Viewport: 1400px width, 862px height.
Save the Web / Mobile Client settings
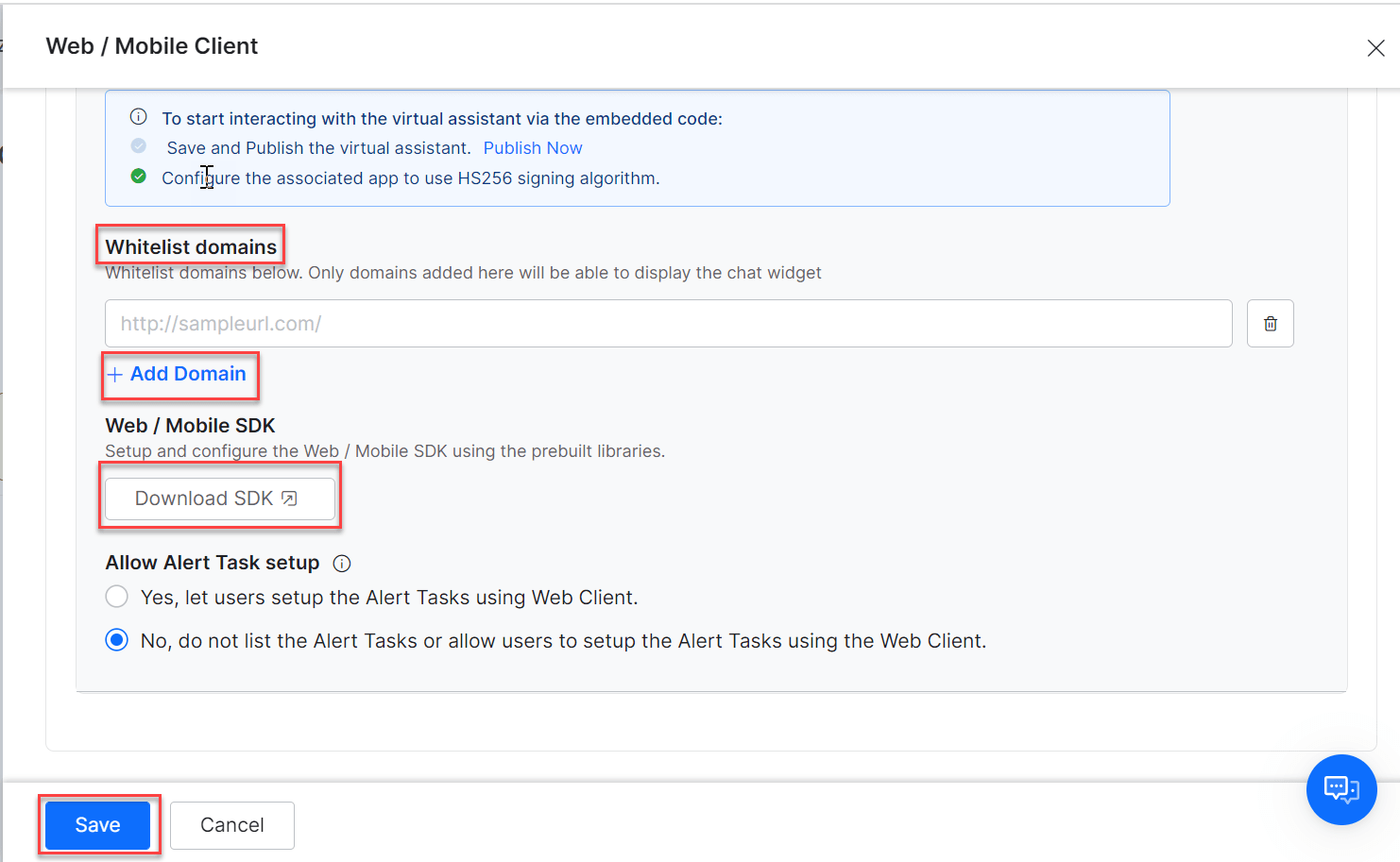click(98, 825)
